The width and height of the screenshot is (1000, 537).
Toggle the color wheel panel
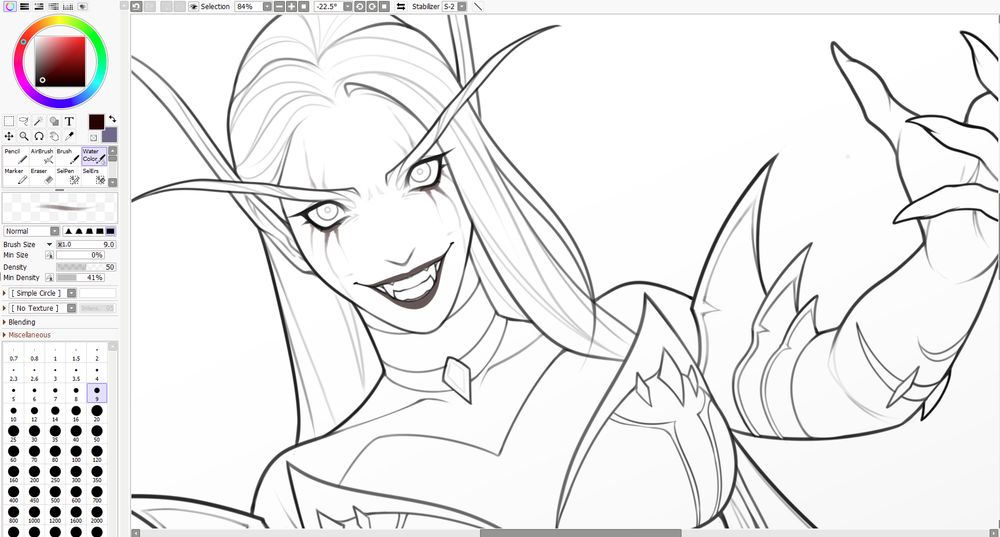pyautogui.click(x=9, y=6)
